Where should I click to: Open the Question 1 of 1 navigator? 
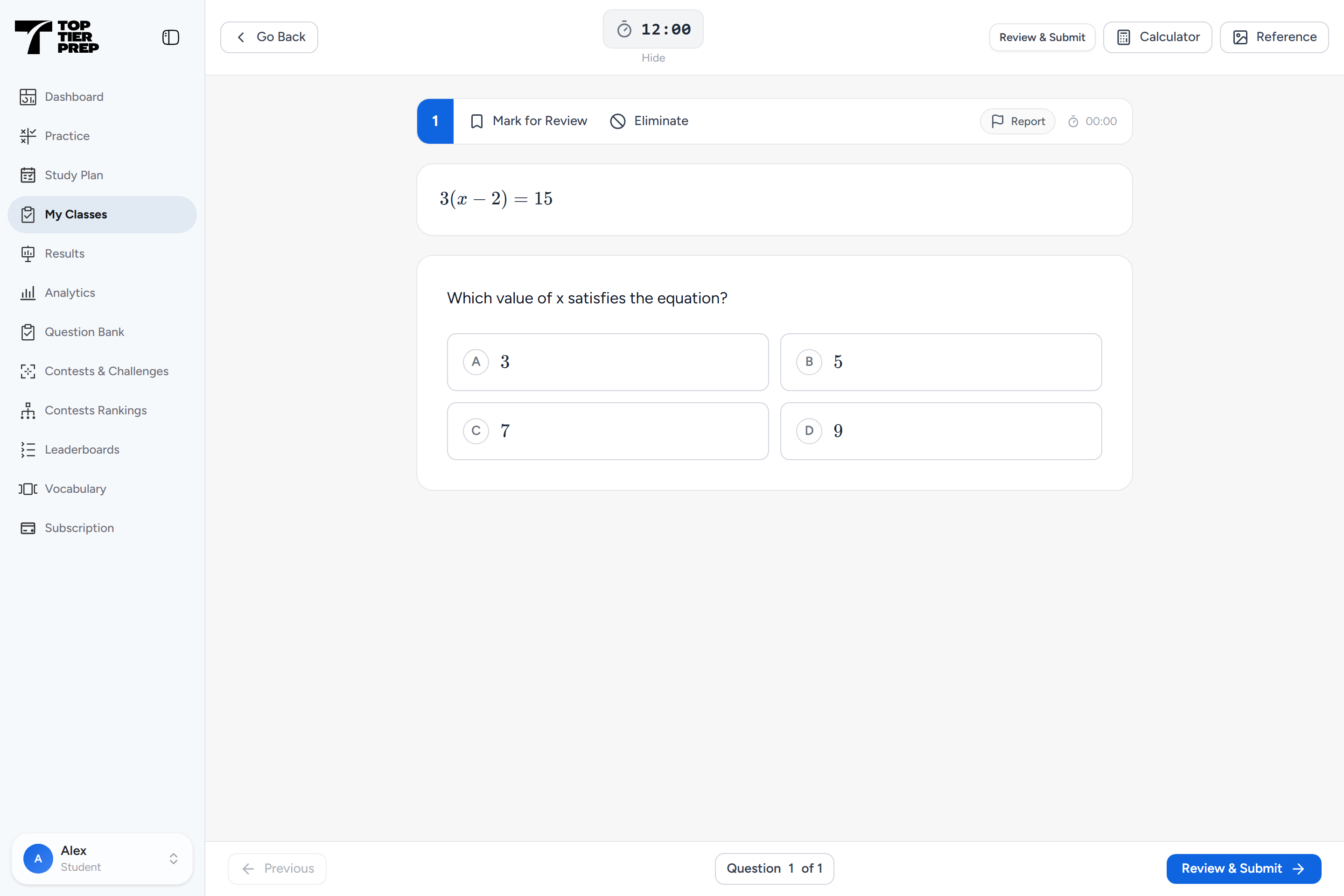click(x=774, y=869)
